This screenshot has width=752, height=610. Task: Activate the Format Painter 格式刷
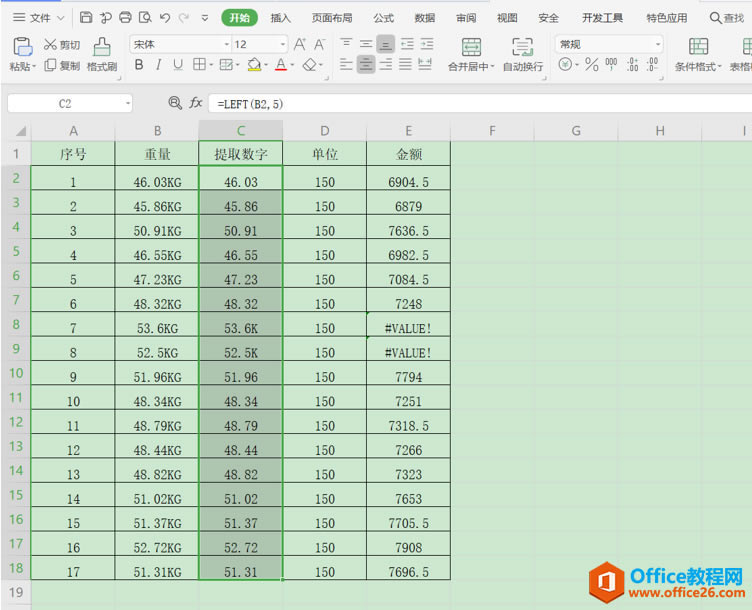point(102,55)
